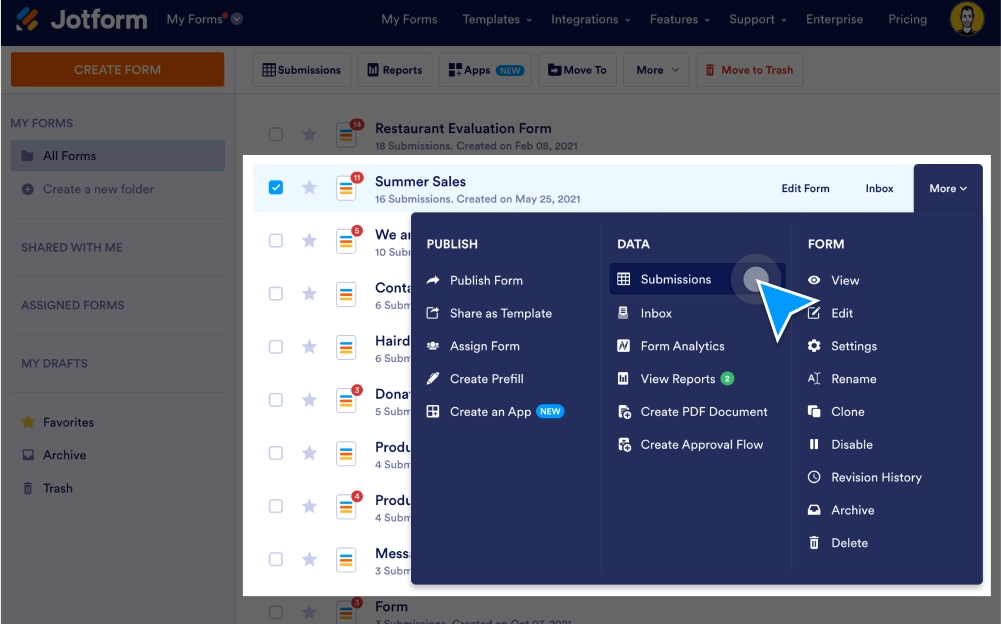Toggle the star to favorite Summer Sales

(x=309, y=186)
